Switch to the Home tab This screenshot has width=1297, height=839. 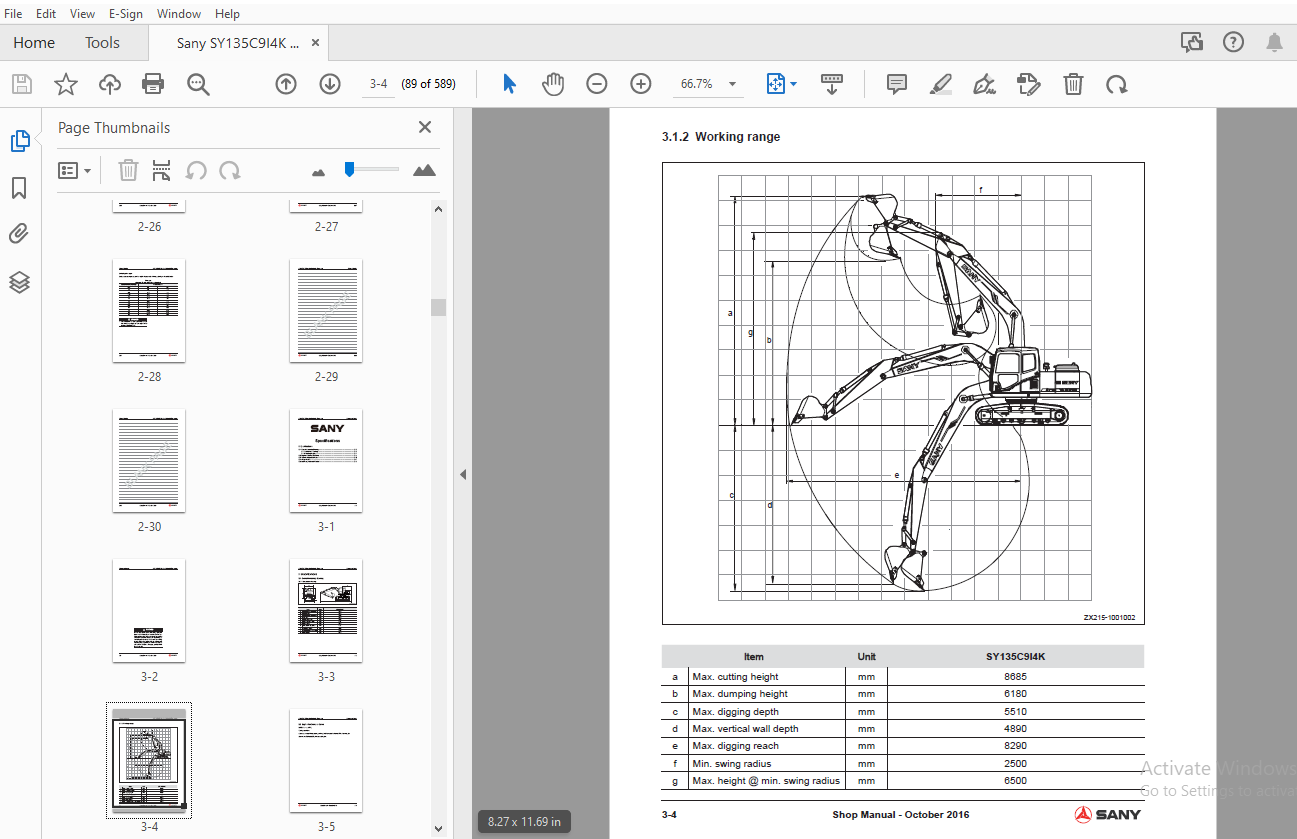tap(34, 43)
